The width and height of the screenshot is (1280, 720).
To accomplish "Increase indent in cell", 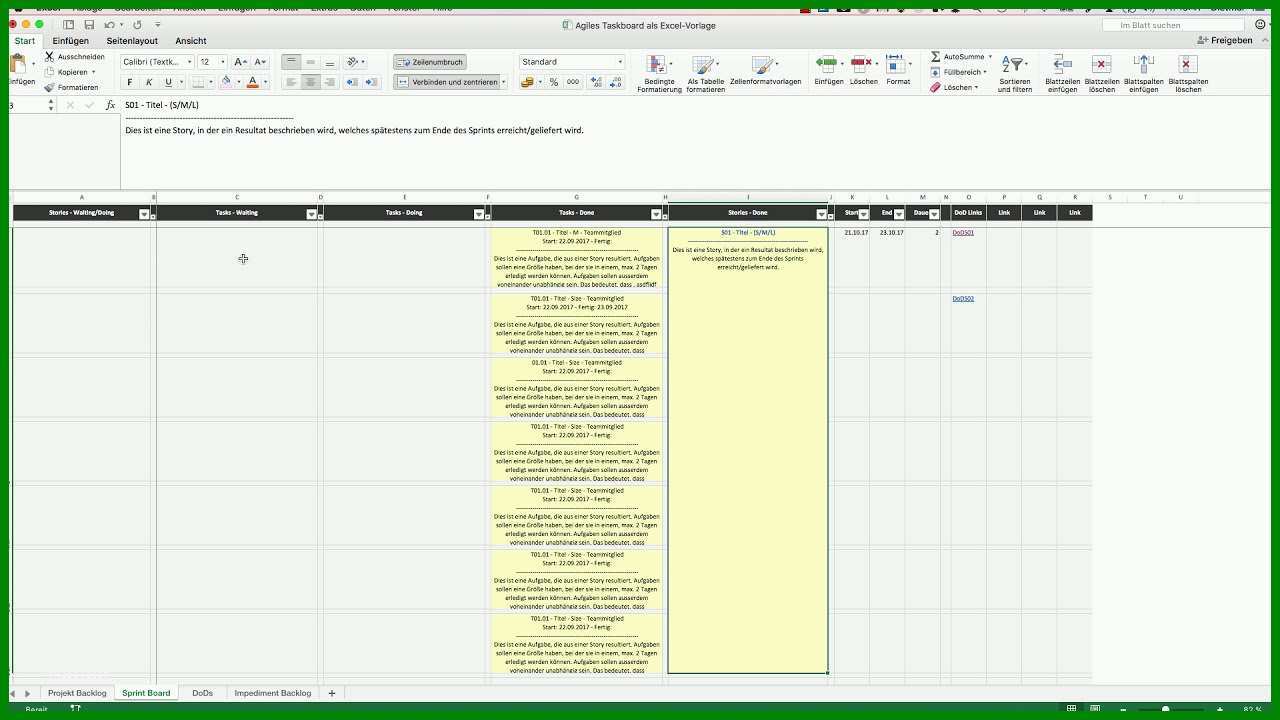I will [372, 82].
